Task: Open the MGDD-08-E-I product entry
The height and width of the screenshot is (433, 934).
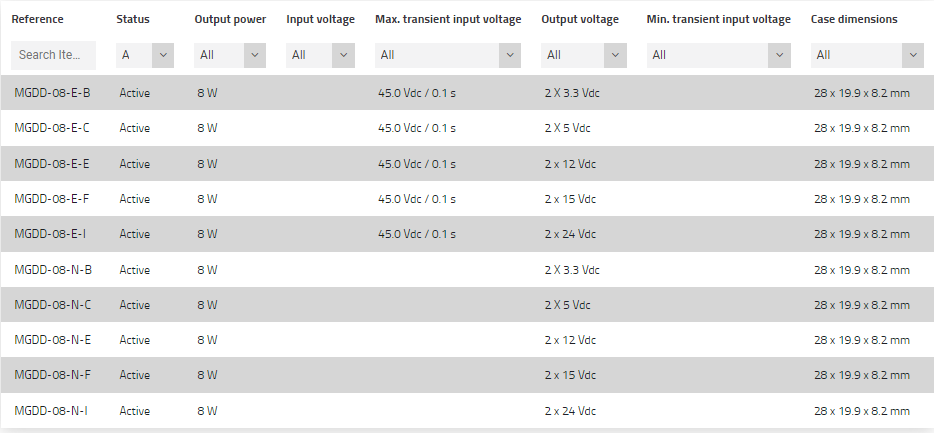Action: [51, 234]
